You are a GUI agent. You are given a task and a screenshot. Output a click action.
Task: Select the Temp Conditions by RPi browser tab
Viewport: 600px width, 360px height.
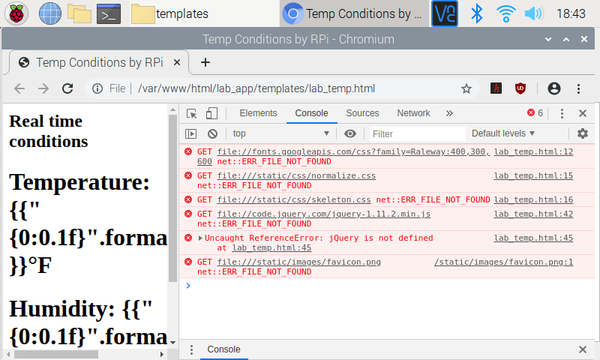click(x=99, y=62)
